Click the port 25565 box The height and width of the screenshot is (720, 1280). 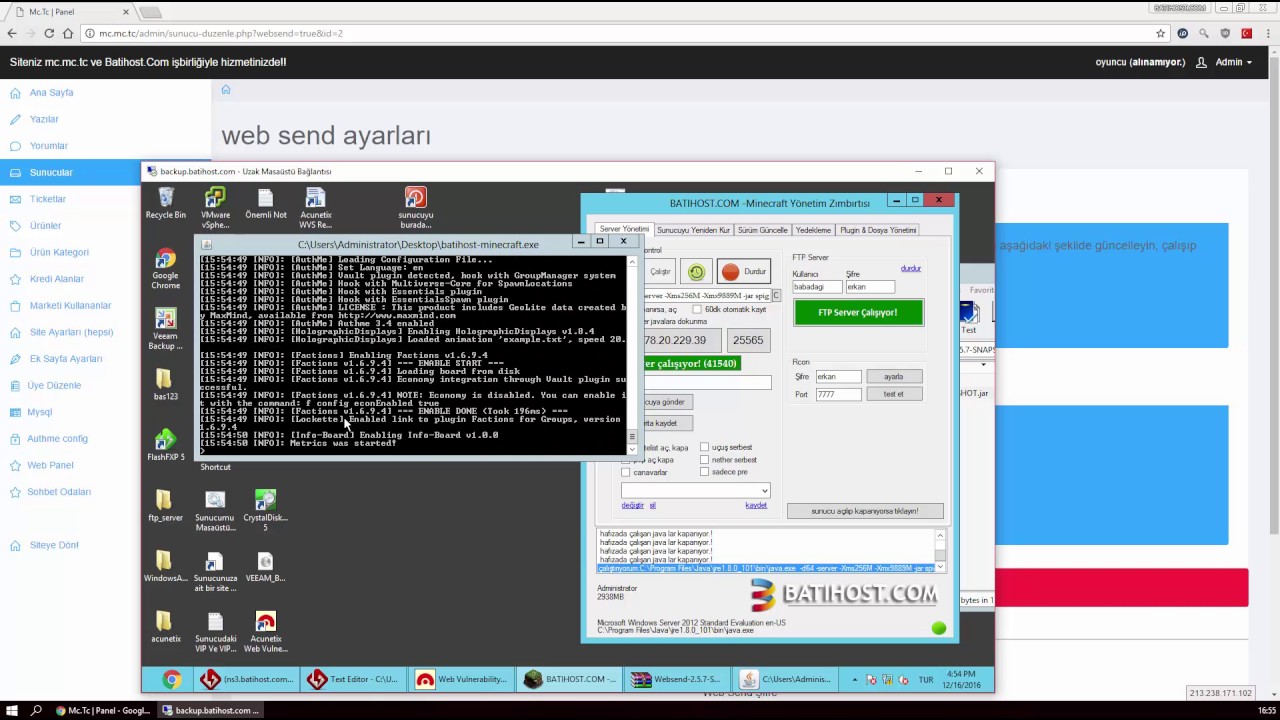[x=748, y=340]
